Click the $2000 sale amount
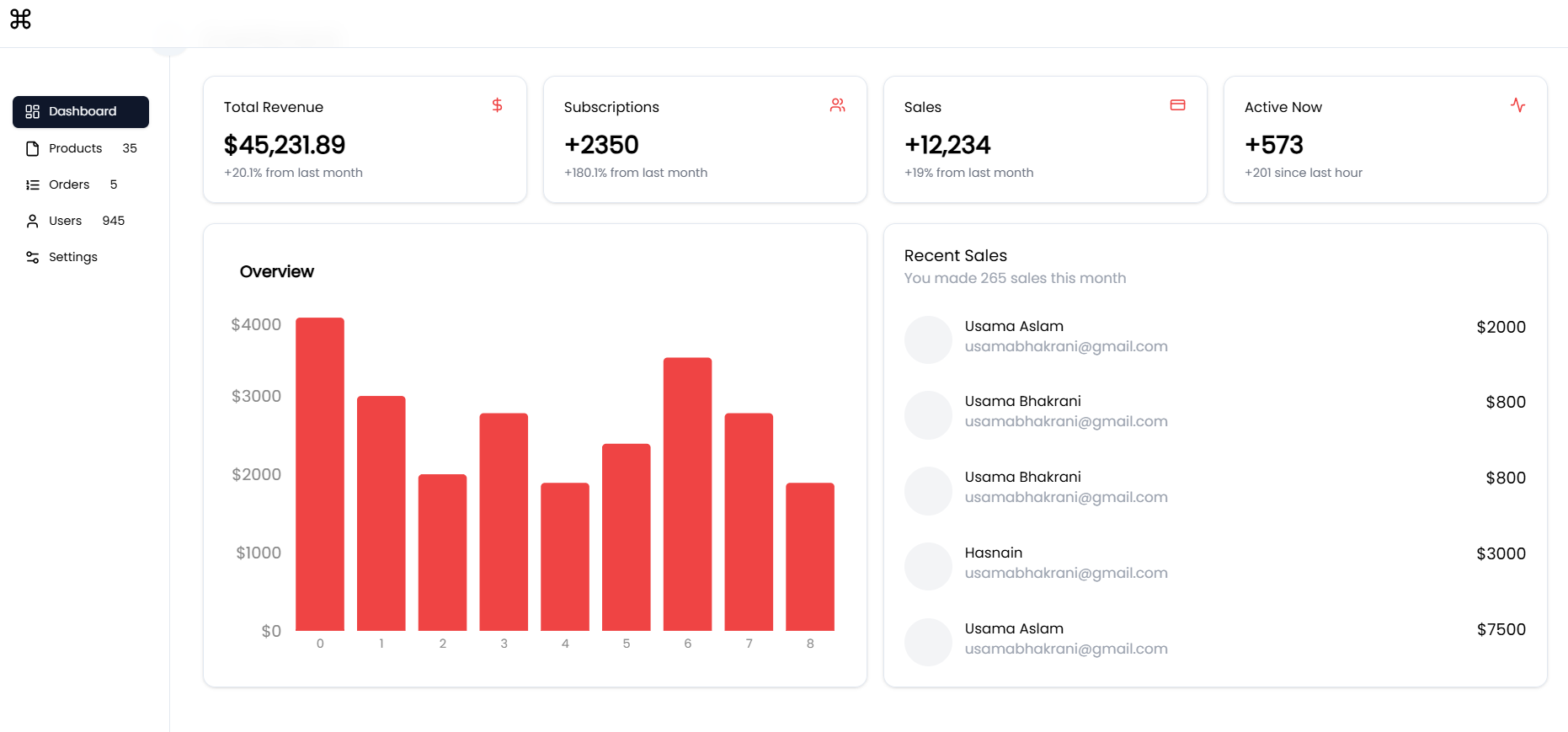Image resolution: width=1568 pixels, height=732 pixels. click(1501, 327)
